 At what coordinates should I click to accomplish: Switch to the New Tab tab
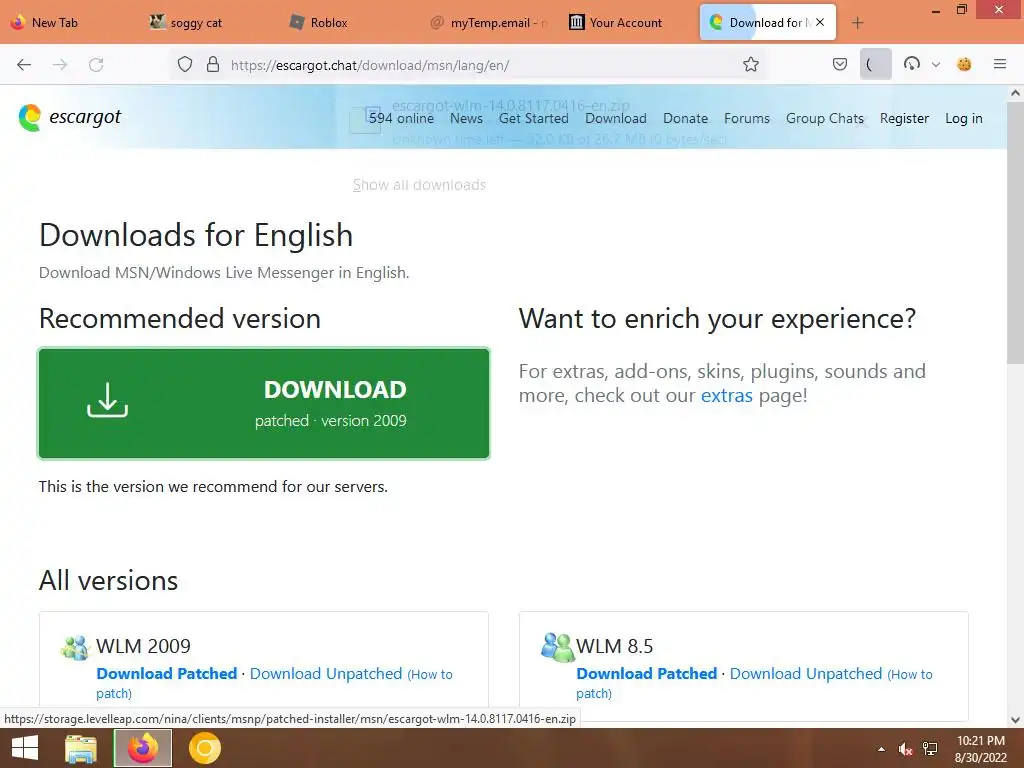tap(70, 22)
